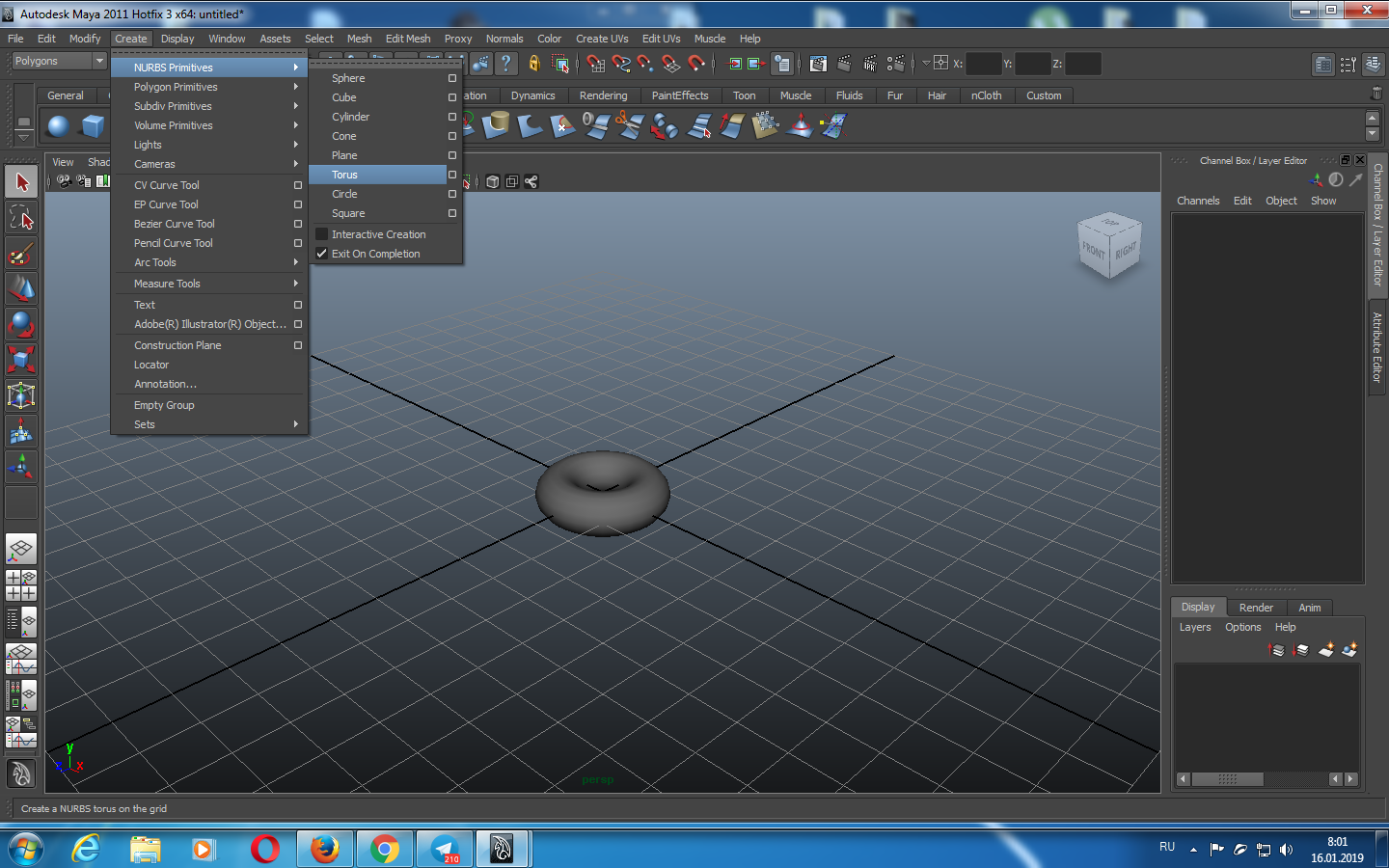Viewport: 1389px width, 868px height.
Task: Open the viewport View menu
Action: point(63,162)
